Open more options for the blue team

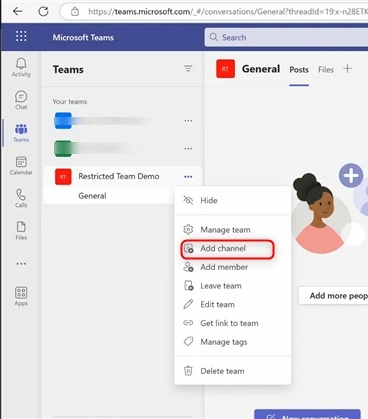(188, 121)
